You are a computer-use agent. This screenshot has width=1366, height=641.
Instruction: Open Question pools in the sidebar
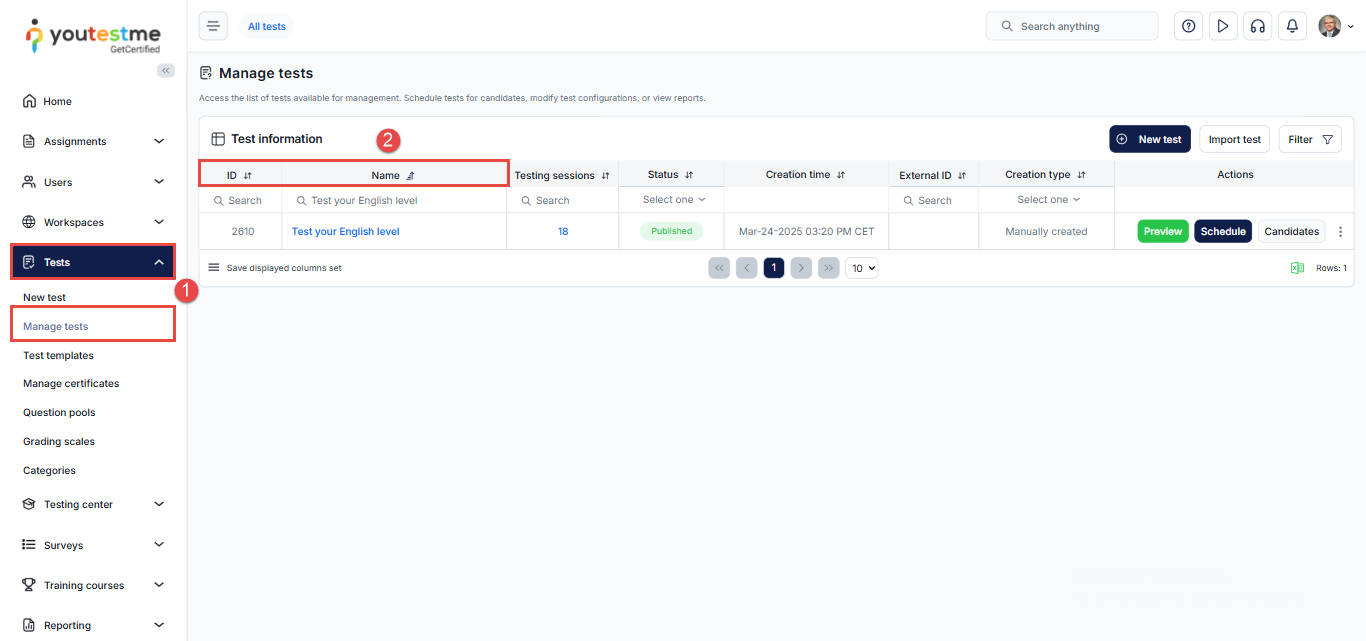[x=59, y=412]
